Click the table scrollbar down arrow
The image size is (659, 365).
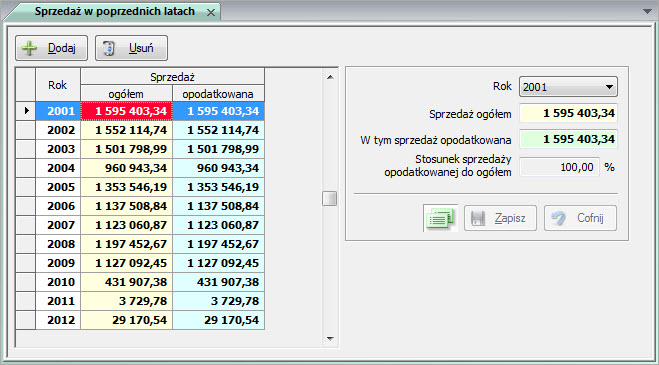(330, 338)
